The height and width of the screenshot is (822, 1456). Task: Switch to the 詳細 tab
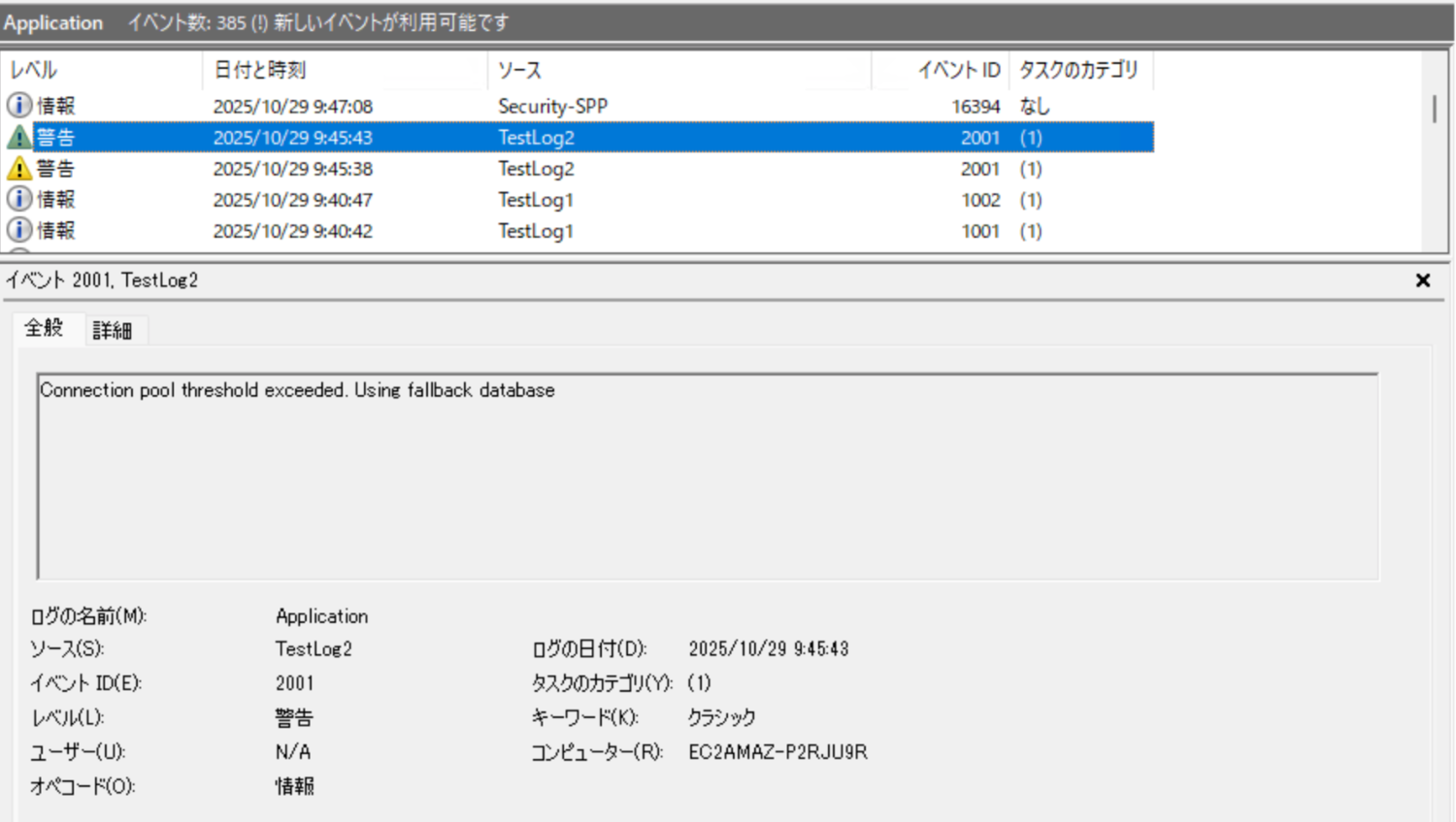[113, 330]
